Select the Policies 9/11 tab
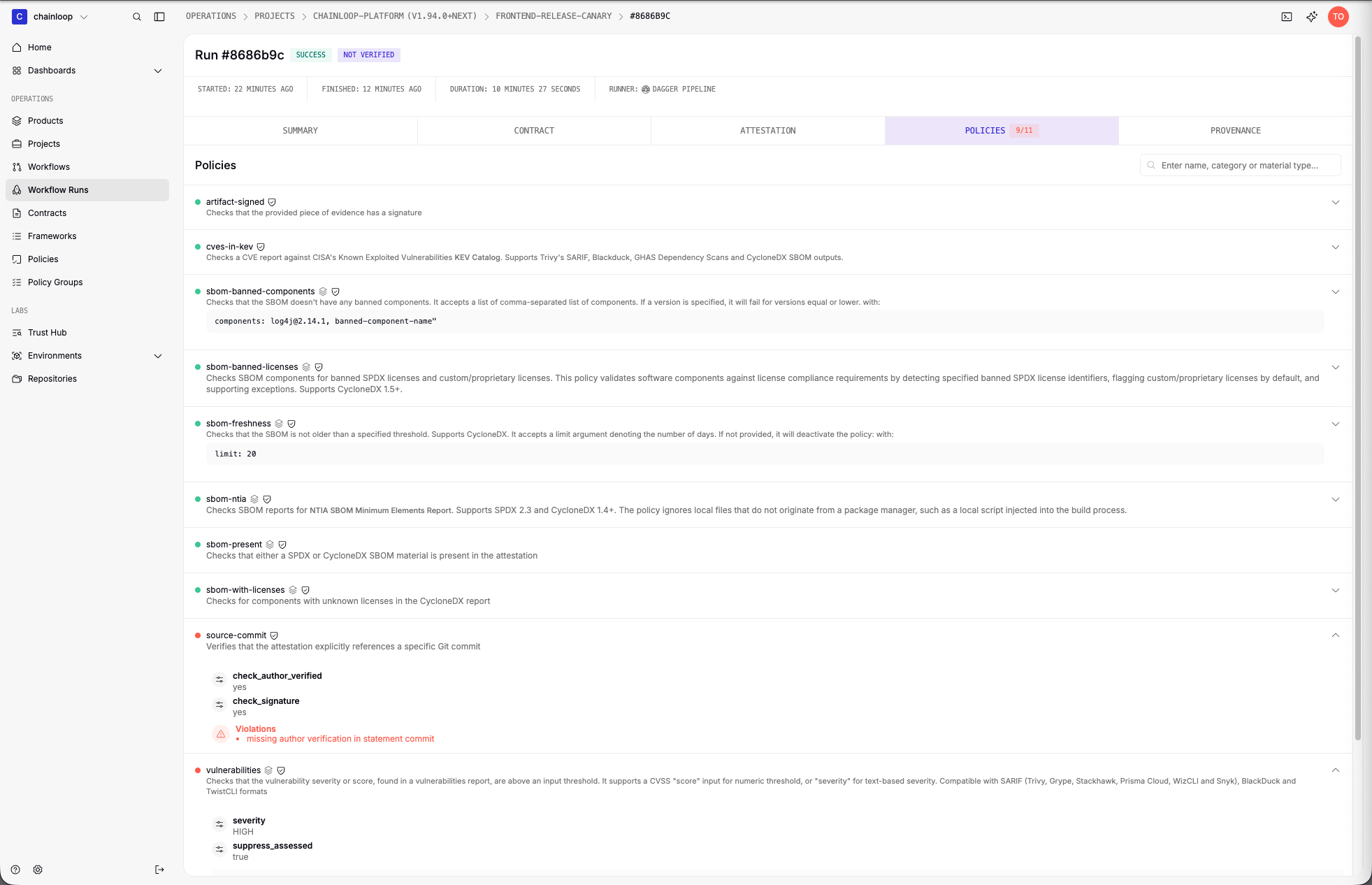This screenshot has width=1372, height=885. point(1002,131)
